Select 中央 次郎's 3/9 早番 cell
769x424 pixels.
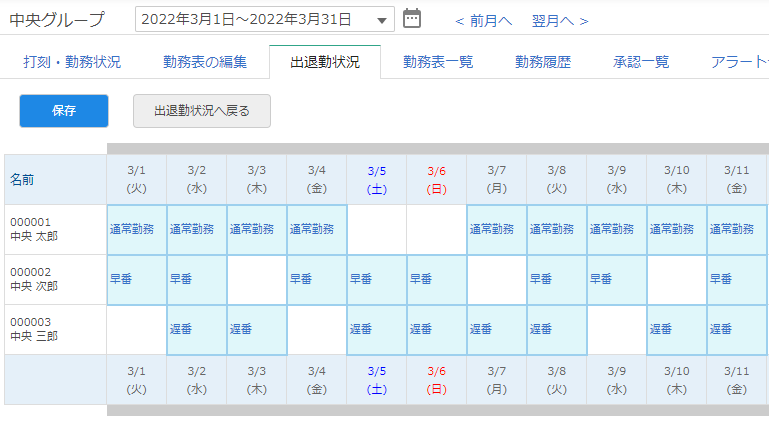[x=616, y=279]
